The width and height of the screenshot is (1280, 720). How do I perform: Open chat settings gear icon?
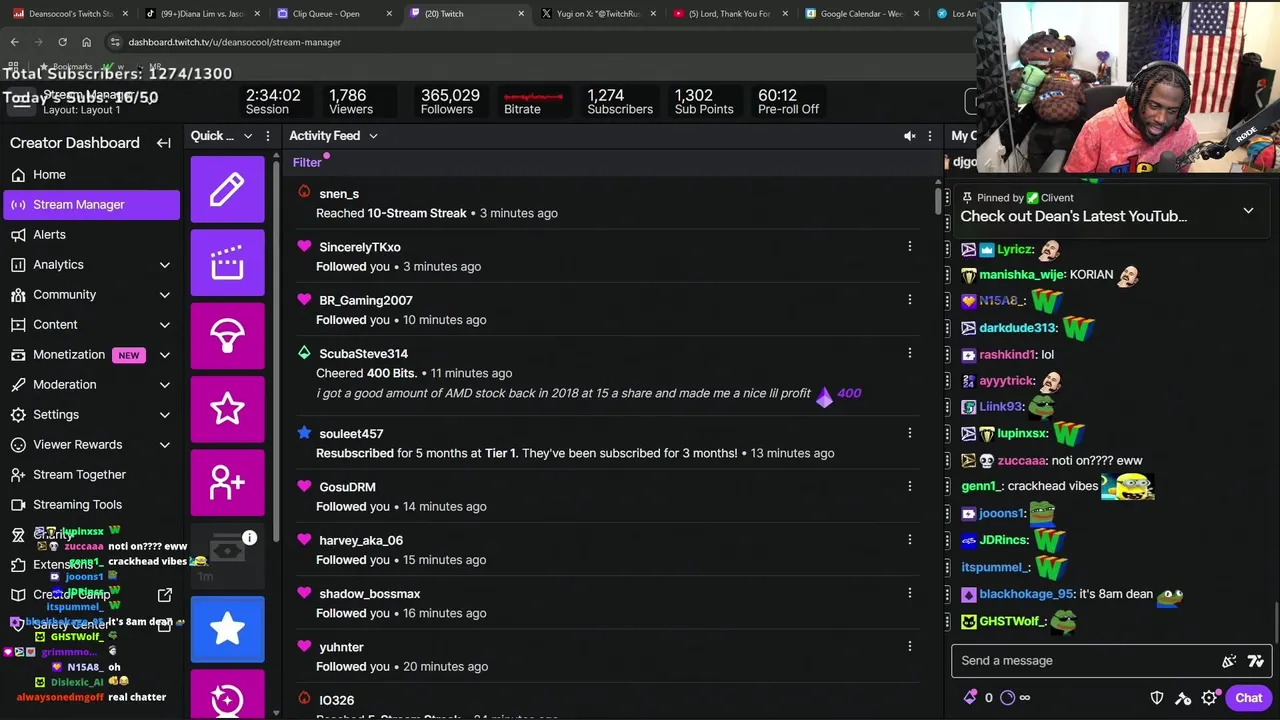tap(1209, 698)
